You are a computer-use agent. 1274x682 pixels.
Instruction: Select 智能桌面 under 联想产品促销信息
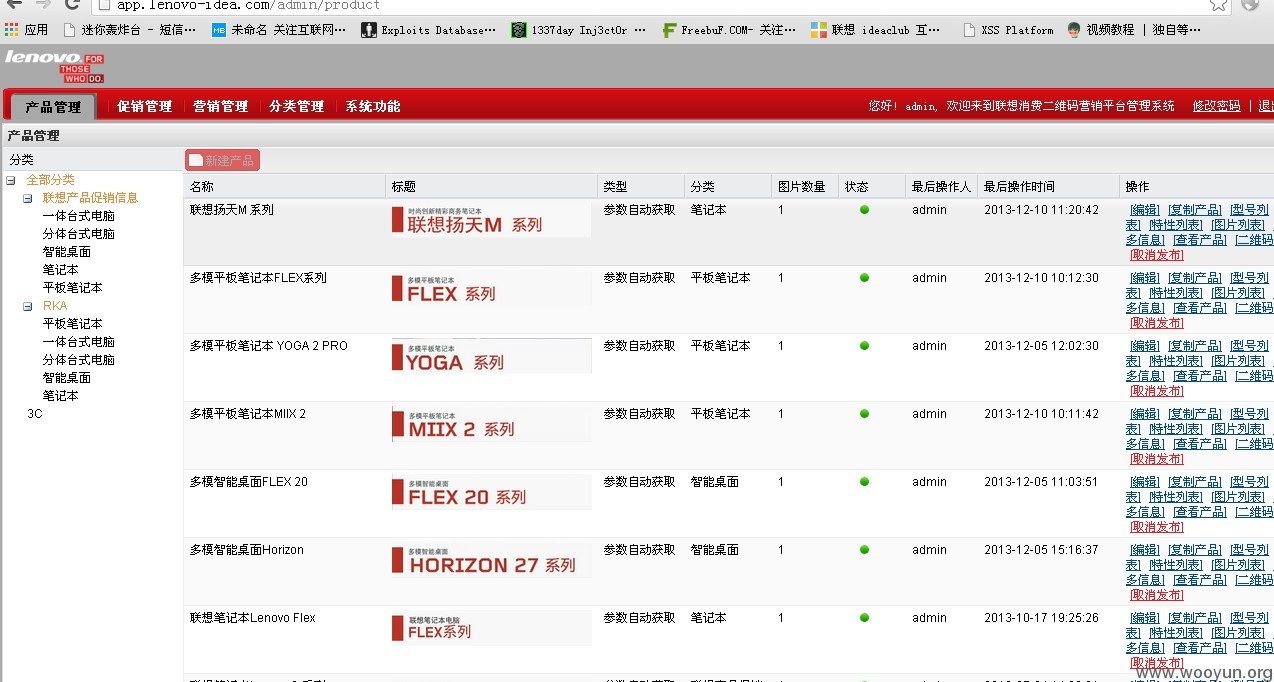click(67, 252)
